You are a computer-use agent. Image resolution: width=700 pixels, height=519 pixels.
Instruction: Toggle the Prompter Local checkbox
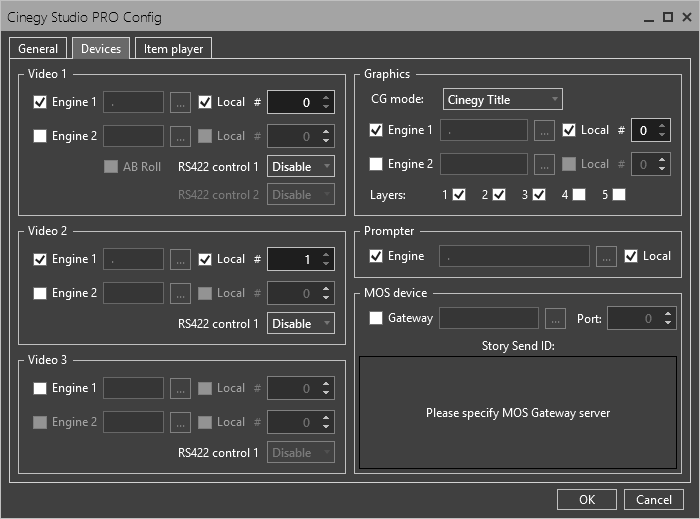631,256
